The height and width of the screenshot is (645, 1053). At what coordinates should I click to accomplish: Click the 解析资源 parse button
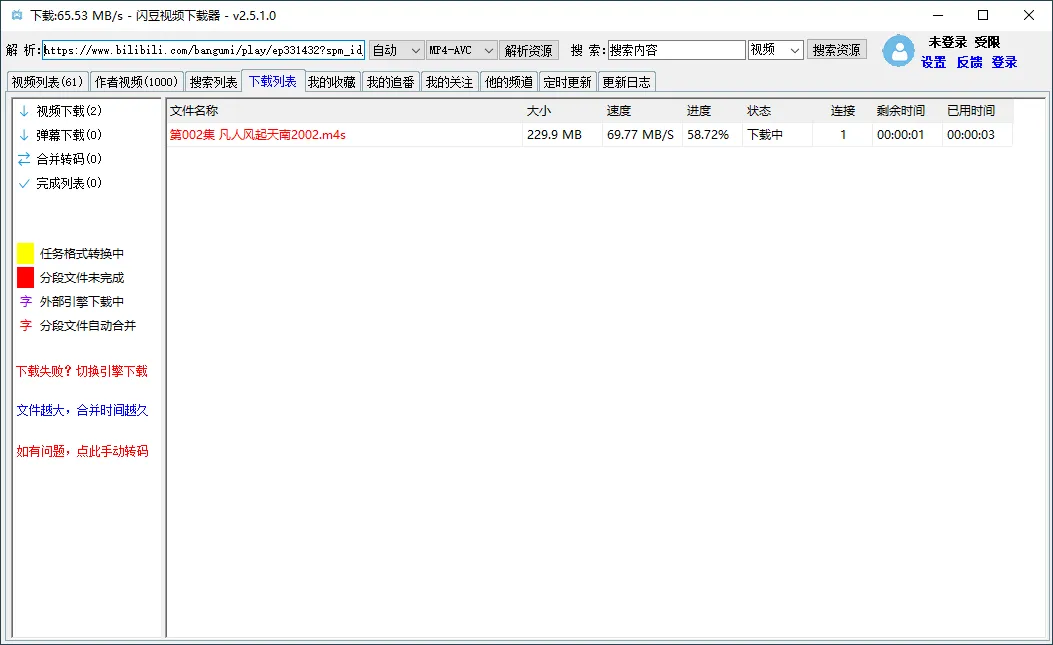(528, 49)
